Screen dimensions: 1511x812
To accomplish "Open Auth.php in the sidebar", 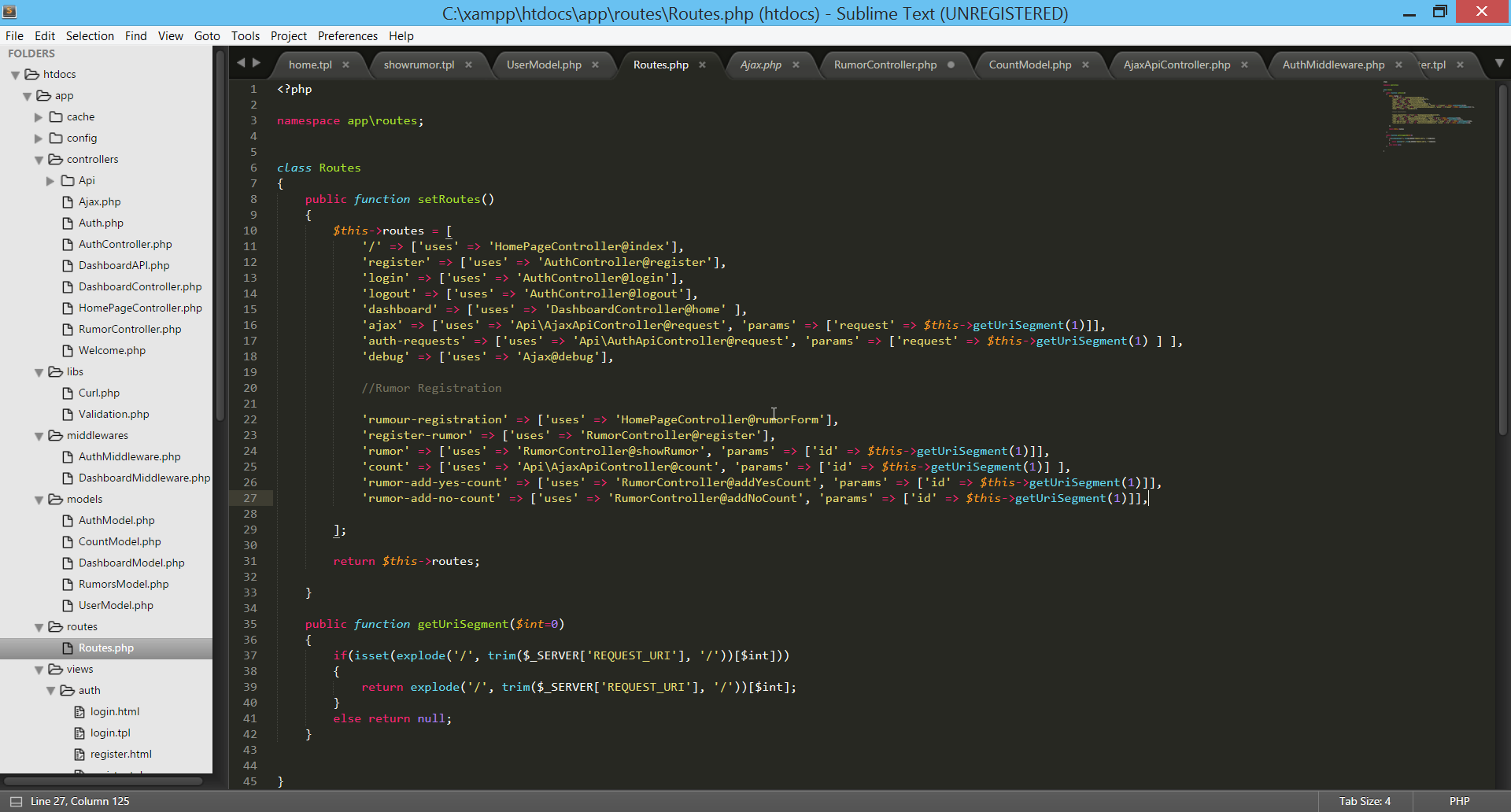I will pos(101,223).
